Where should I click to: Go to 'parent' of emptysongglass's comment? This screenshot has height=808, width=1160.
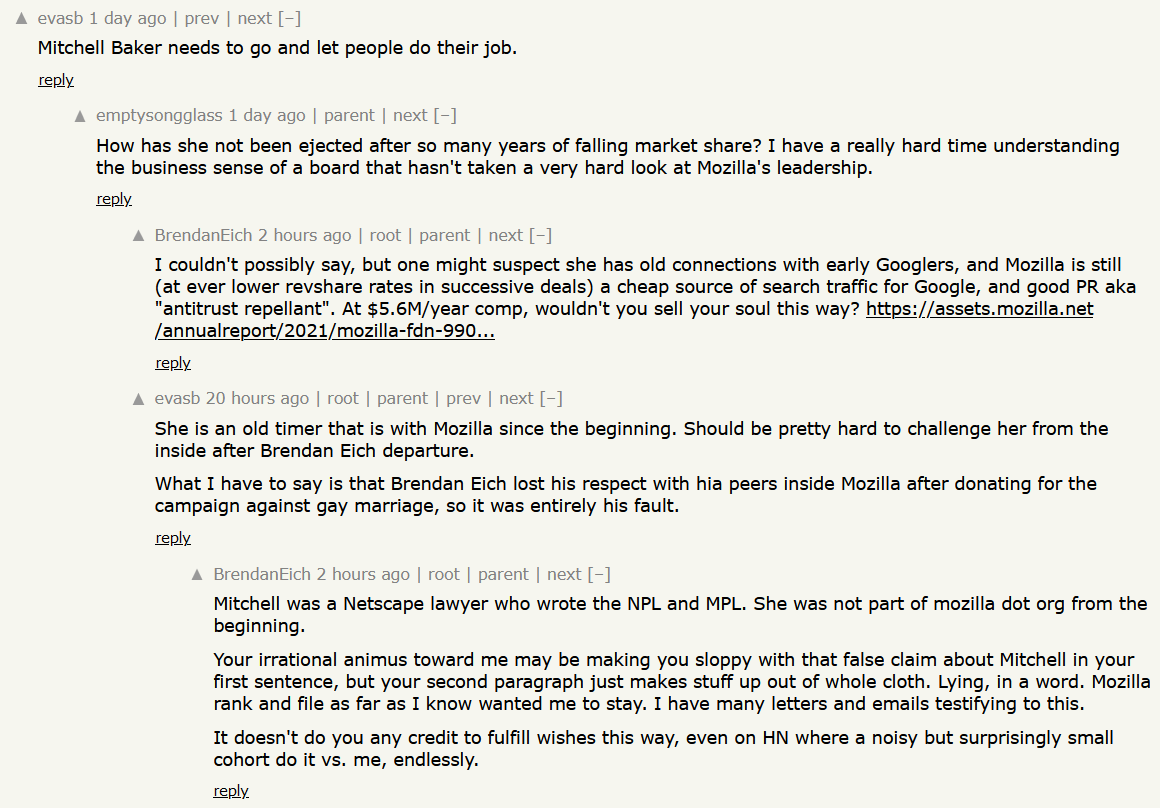click(349, 115)
